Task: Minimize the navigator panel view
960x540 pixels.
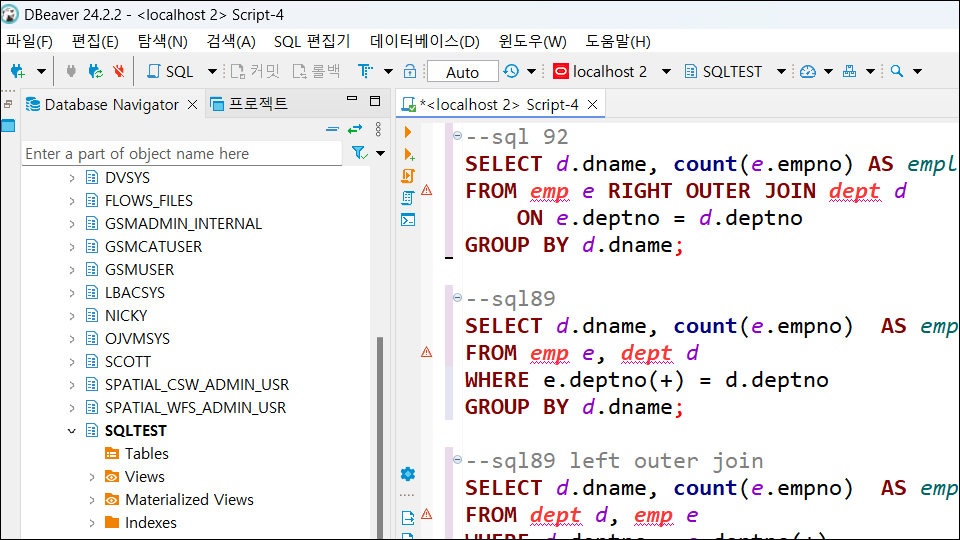Action: tap(352, 99)
